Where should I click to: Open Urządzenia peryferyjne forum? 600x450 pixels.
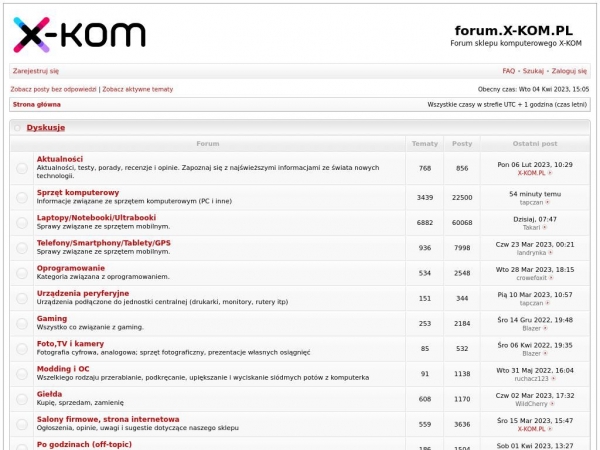pyautogui.click(x=83, y=293)
